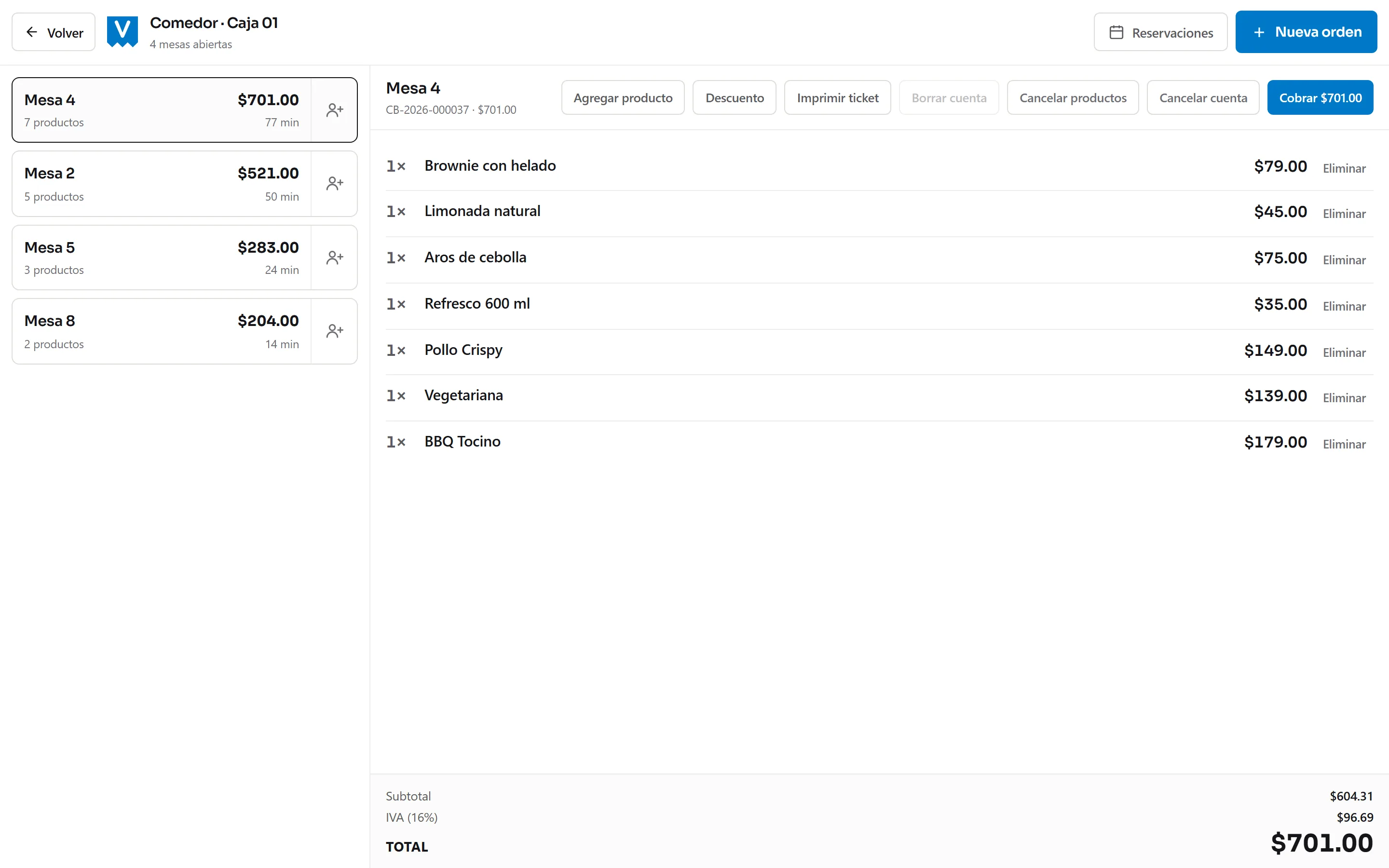Eliminar the Limonada natural item
The height and width of the screenshot is (868, 1389).
point(1344,214)
